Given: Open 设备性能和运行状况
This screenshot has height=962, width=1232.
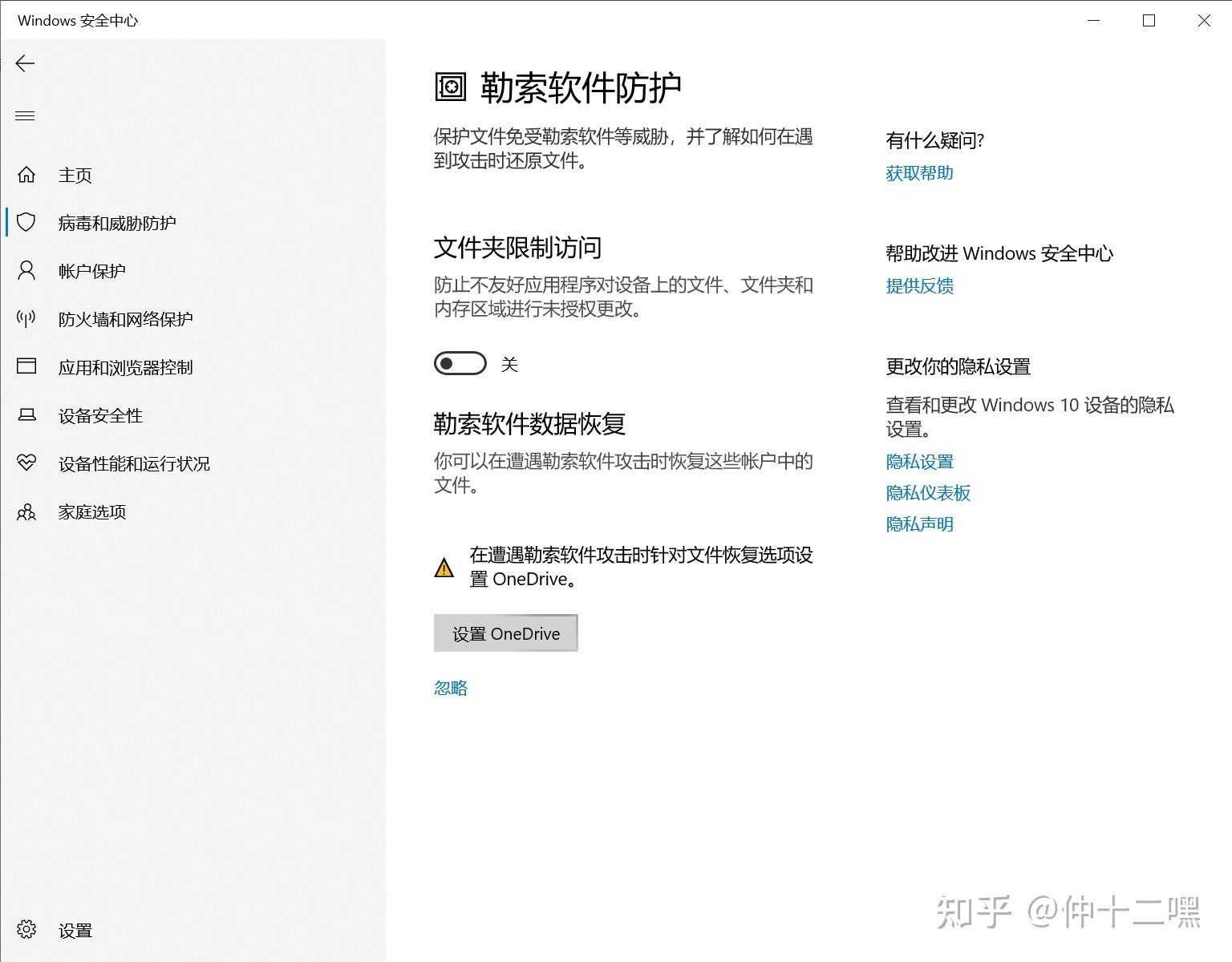Looking at the screenshot, I should (x=134, y=463).
